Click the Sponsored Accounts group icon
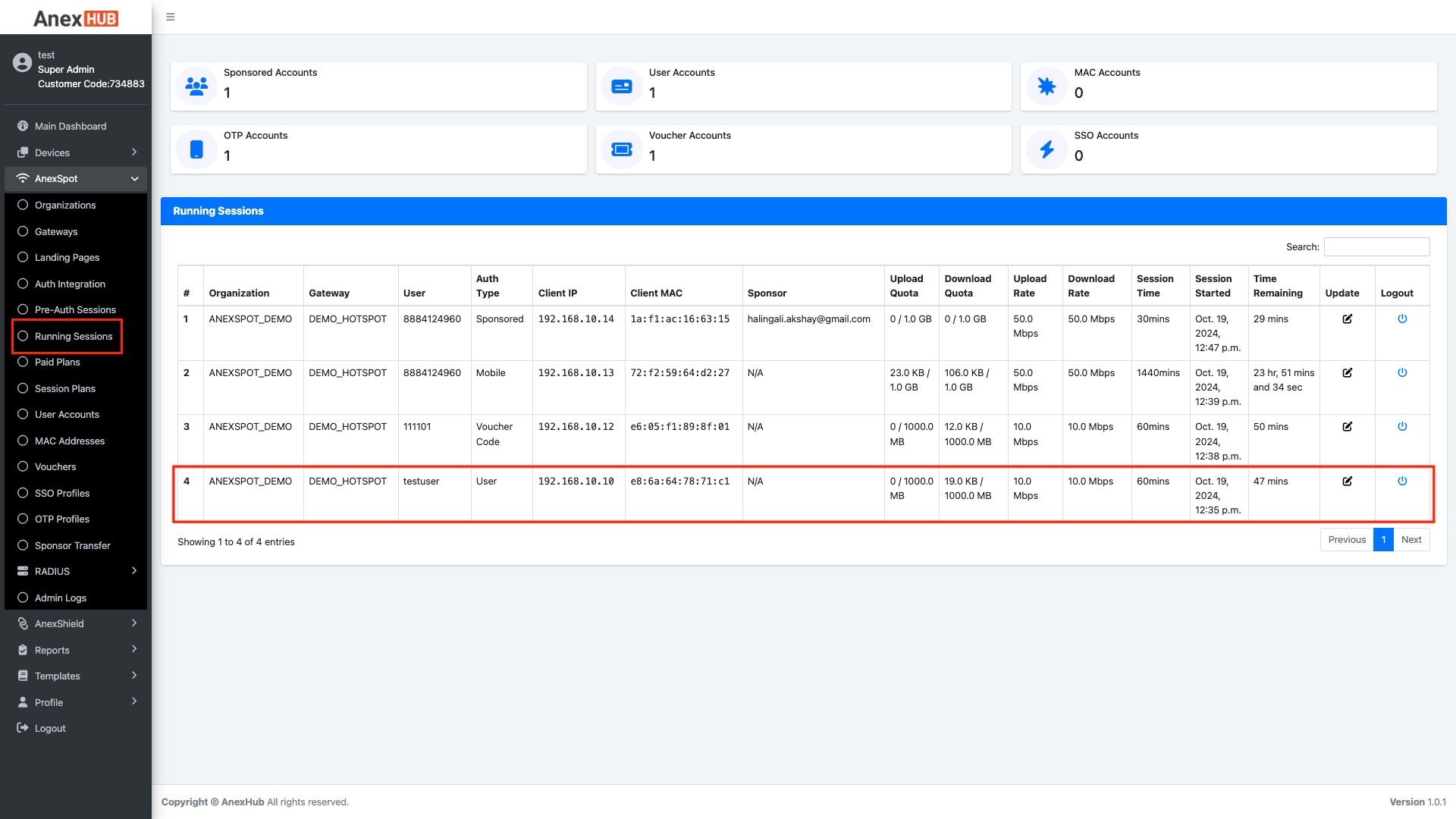This screenshot has width=1456, height=819. tap(196, 86)
